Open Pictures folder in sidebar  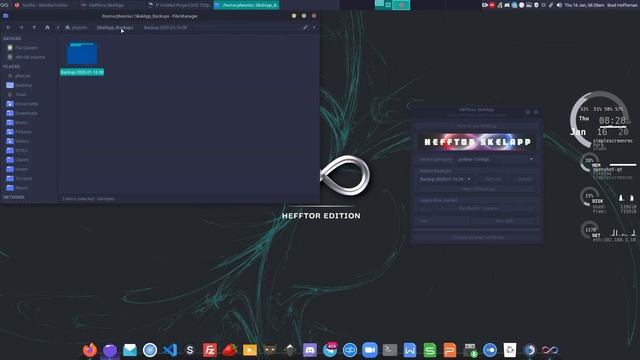pos(23,132)
